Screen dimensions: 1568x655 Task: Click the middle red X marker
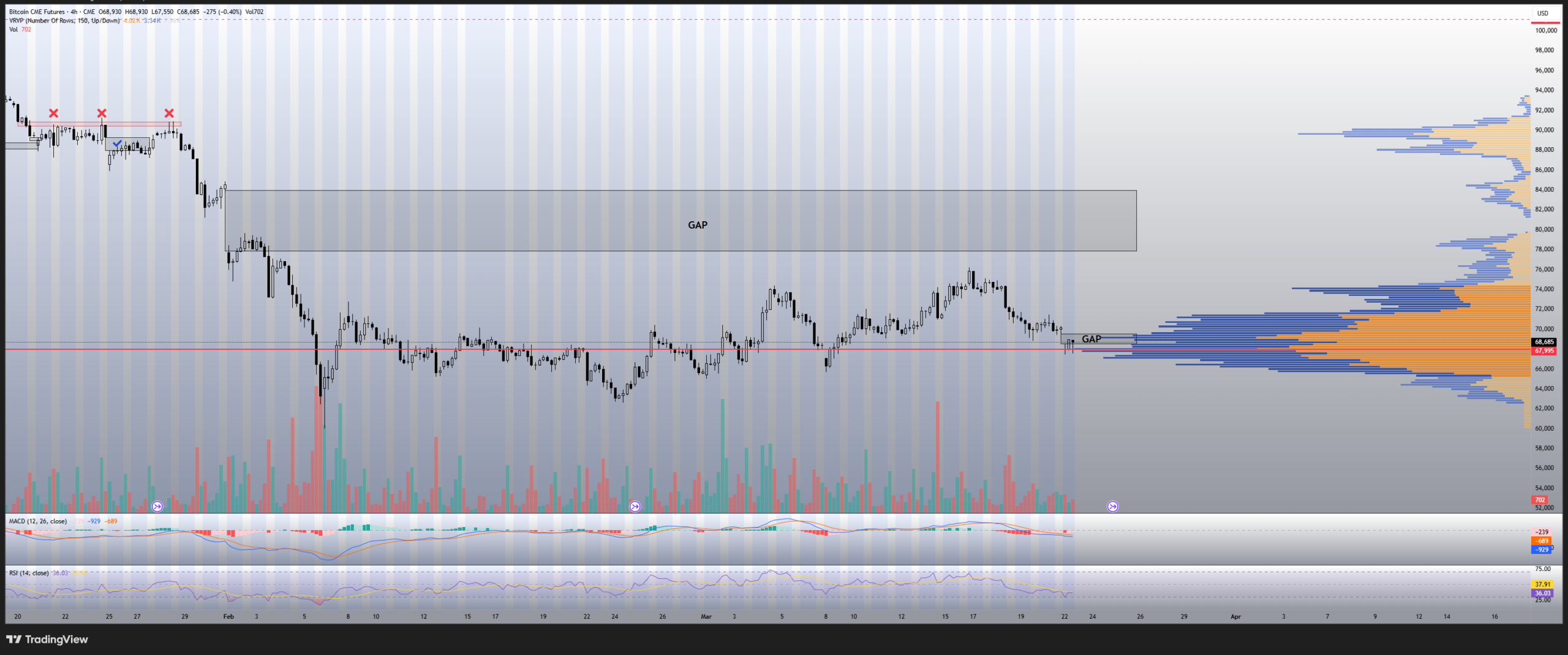pyautogui.click(x=102, y=113)
